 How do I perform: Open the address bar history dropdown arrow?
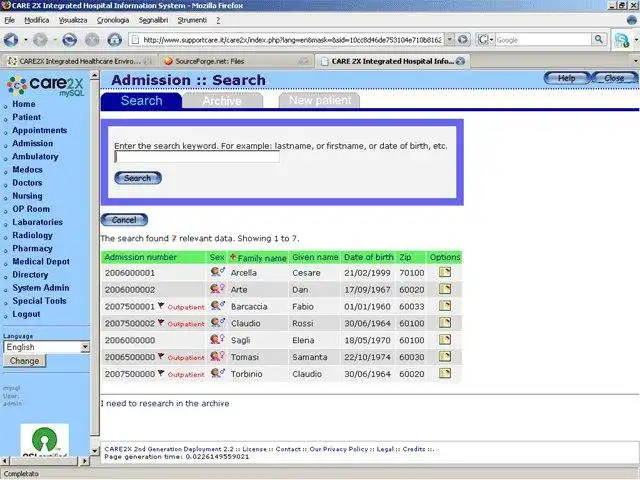[x=449, y=40]
